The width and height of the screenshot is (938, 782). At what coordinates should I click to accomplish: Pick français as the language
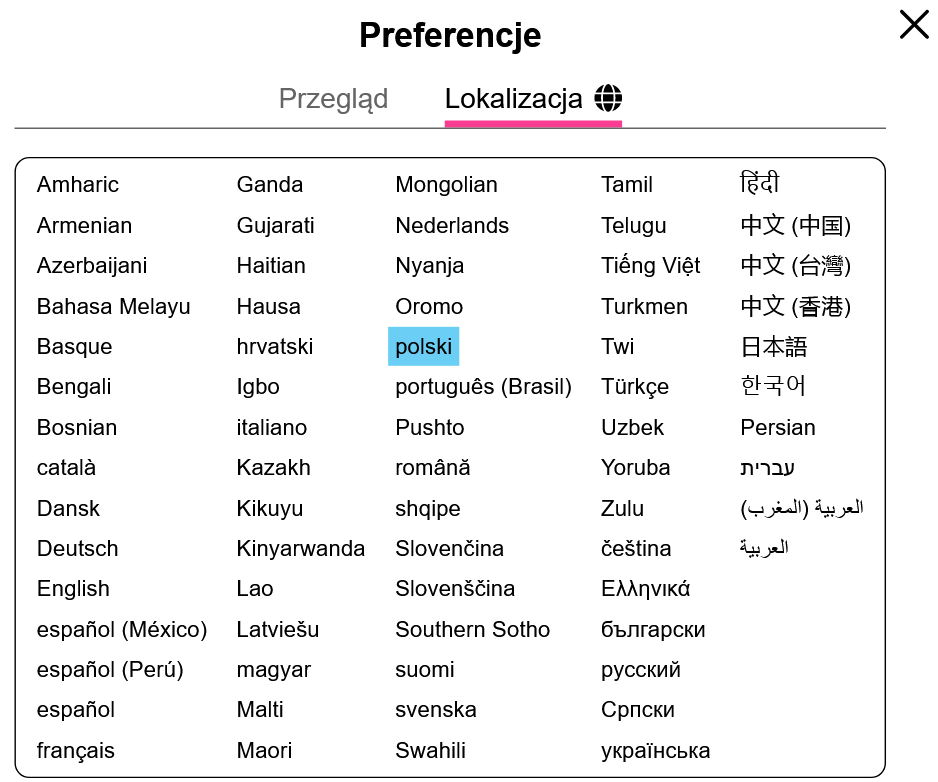(75, 750)
